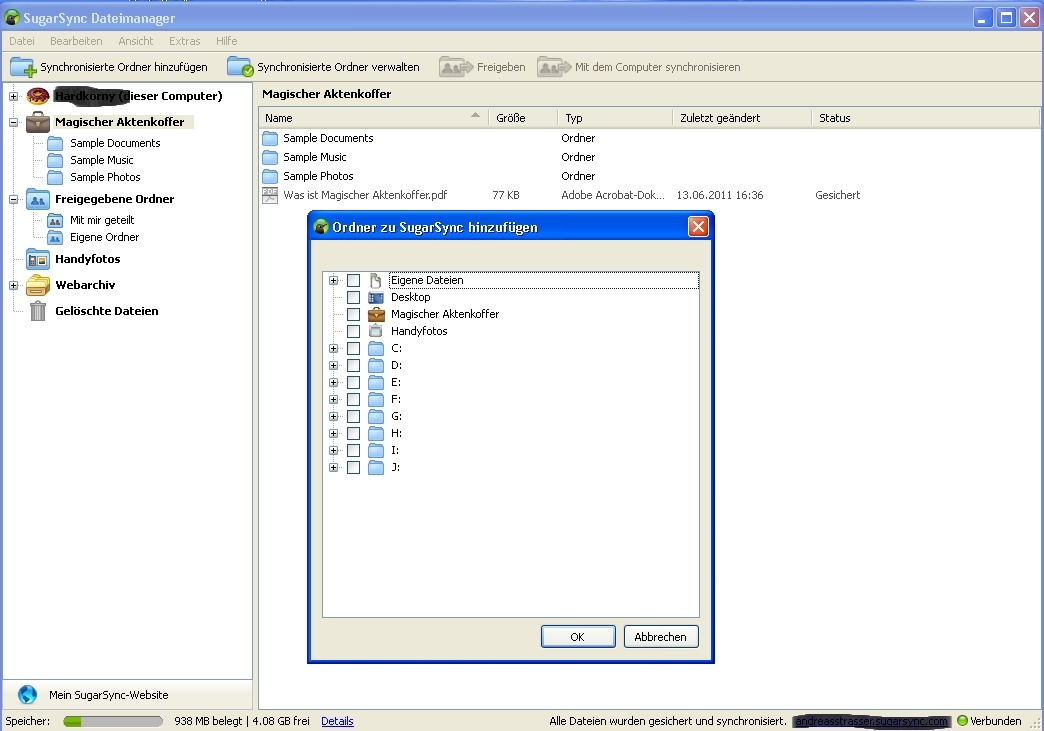
Task: Click the Handyfotos camera icon in dialog
Action: (x=376, y=331)
